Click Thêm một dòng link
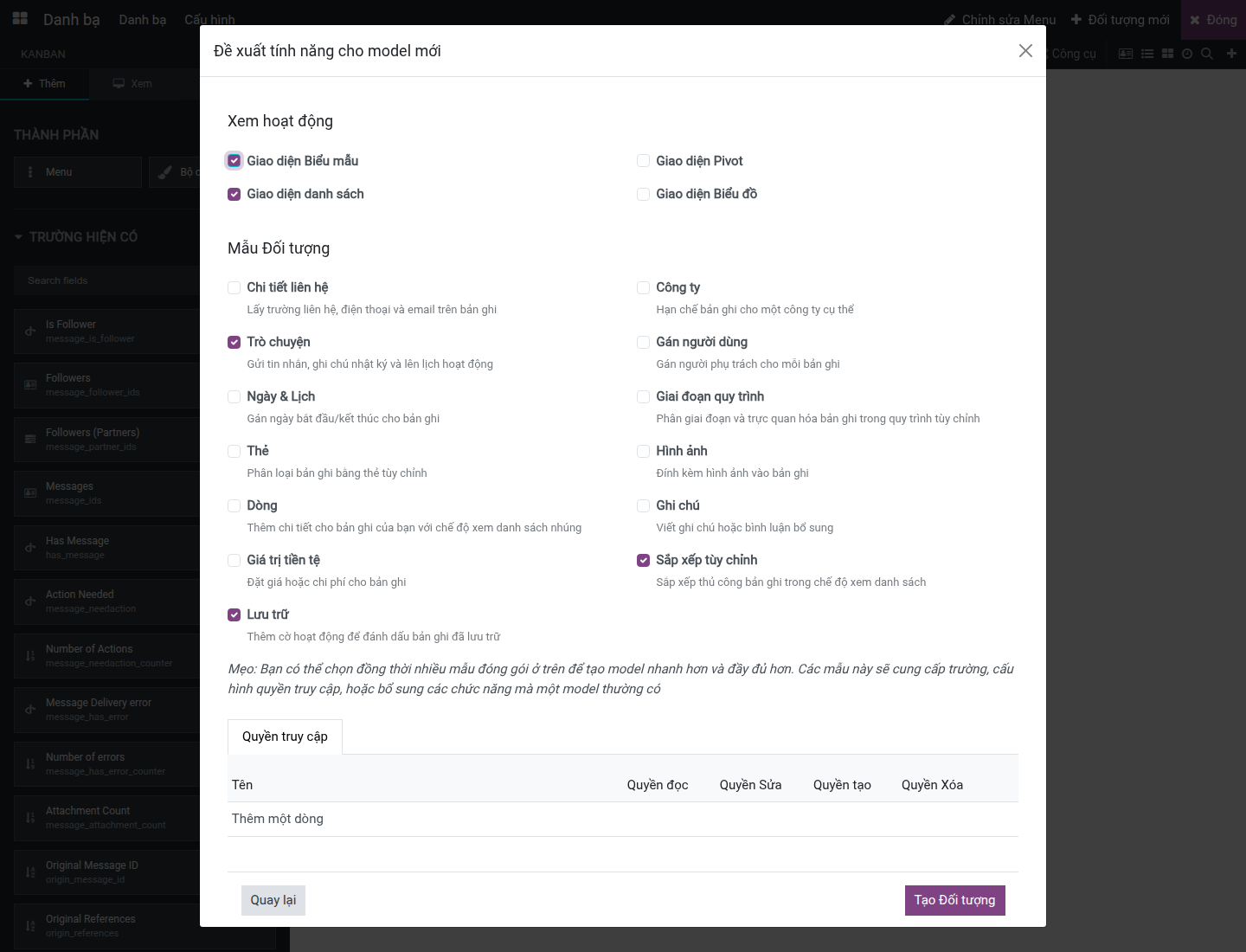 (x=278, y=819)
